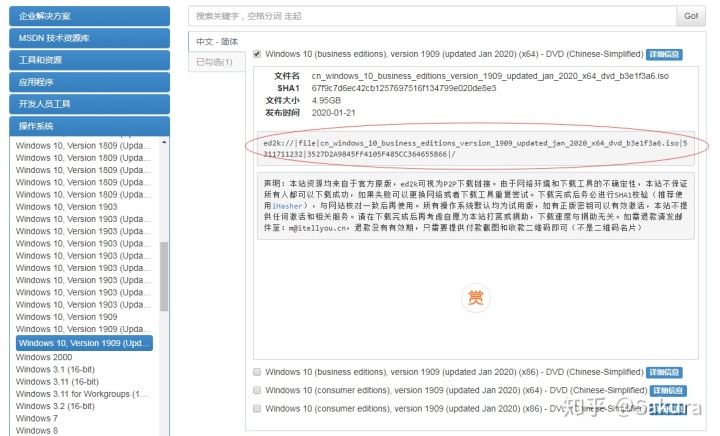
Task: Select Windows 7 in the OS list
Action: [37, 419]
